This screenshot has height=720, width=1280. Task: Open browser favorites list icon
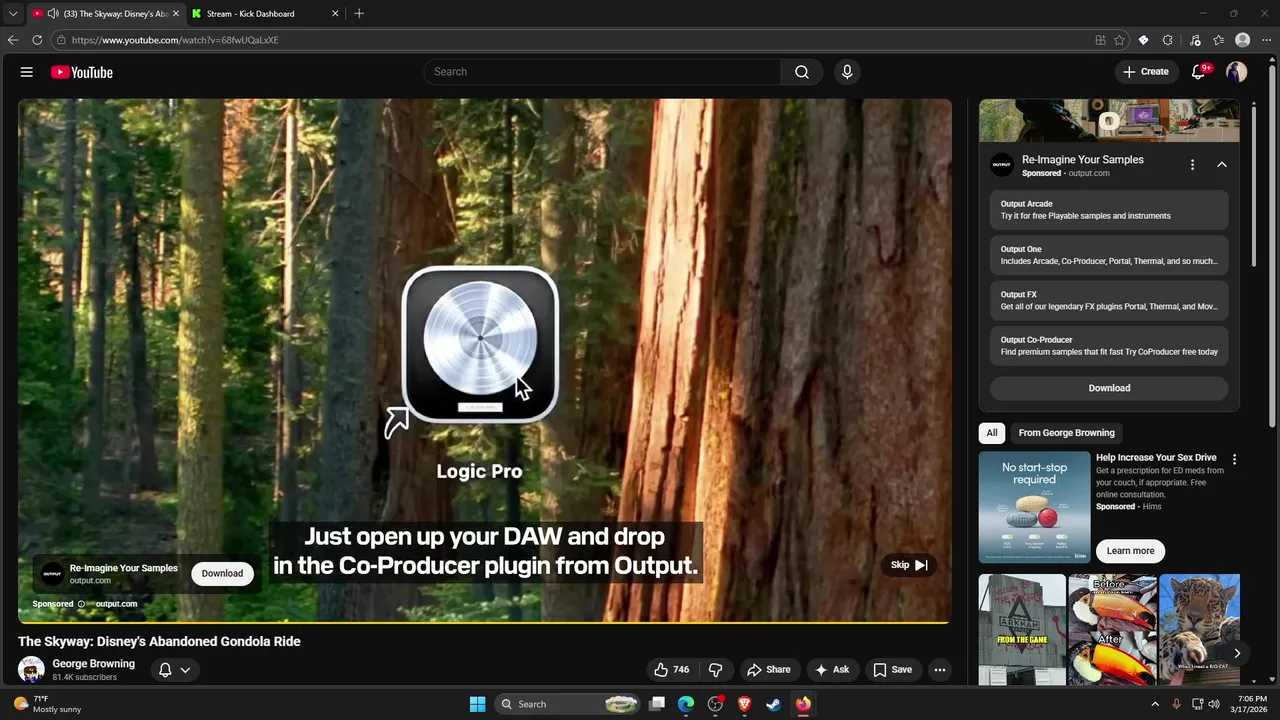click(1218, 40)
